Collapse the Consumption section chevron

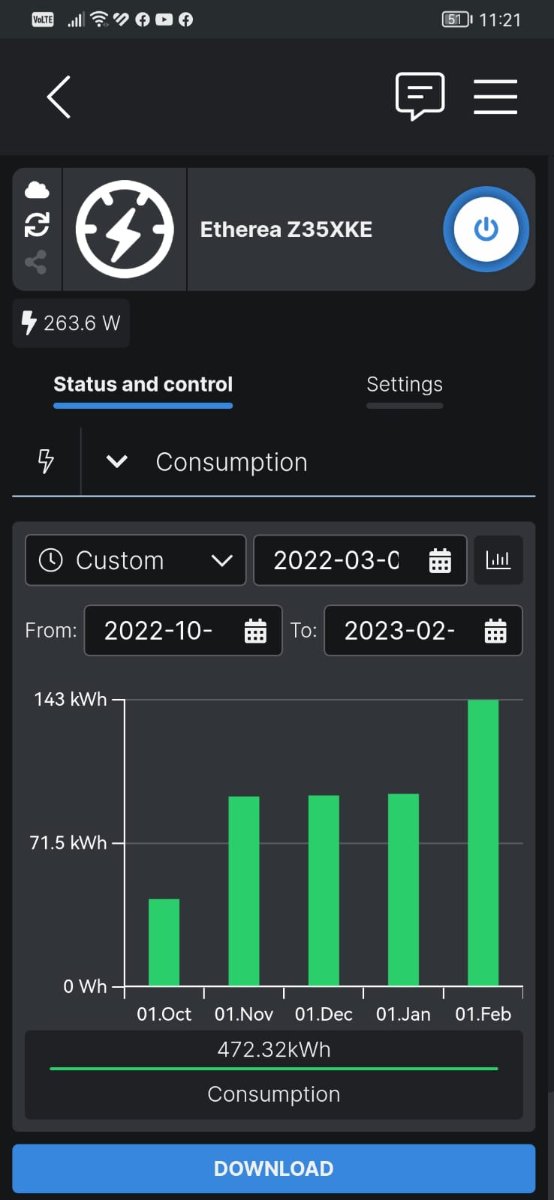(x=117, y=462)
